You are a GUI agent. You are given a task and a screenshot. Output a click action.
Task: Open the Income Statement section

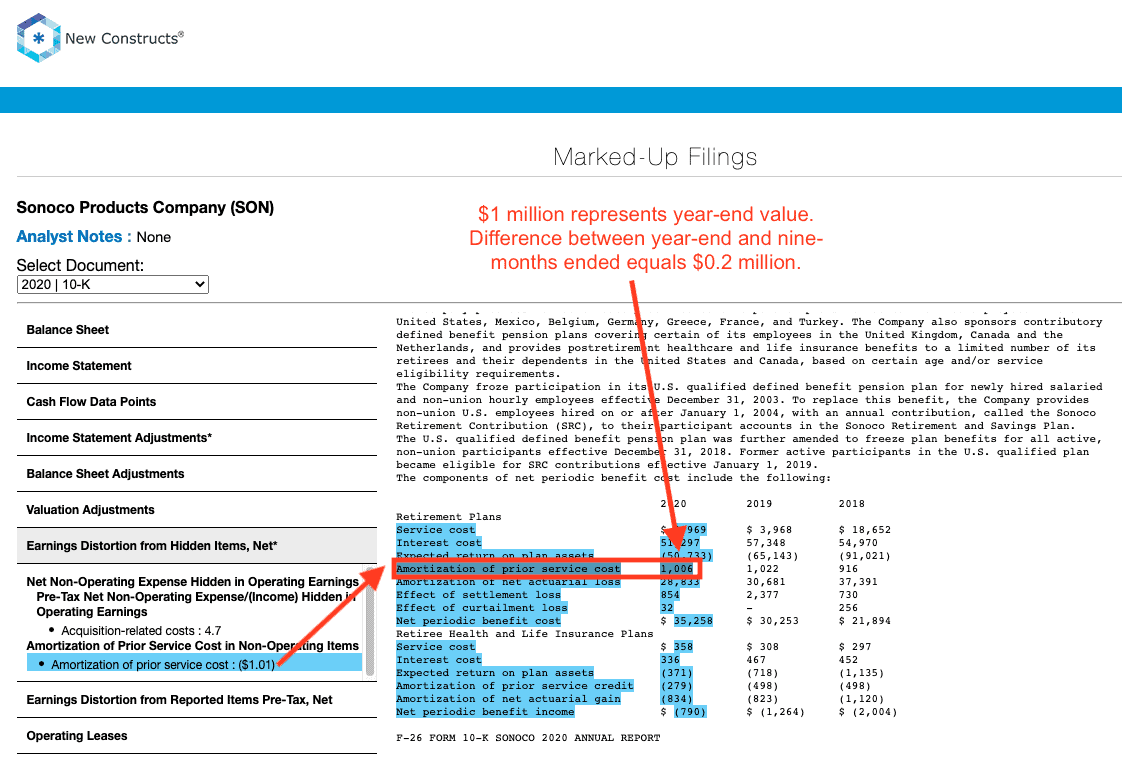pos(197,366)
